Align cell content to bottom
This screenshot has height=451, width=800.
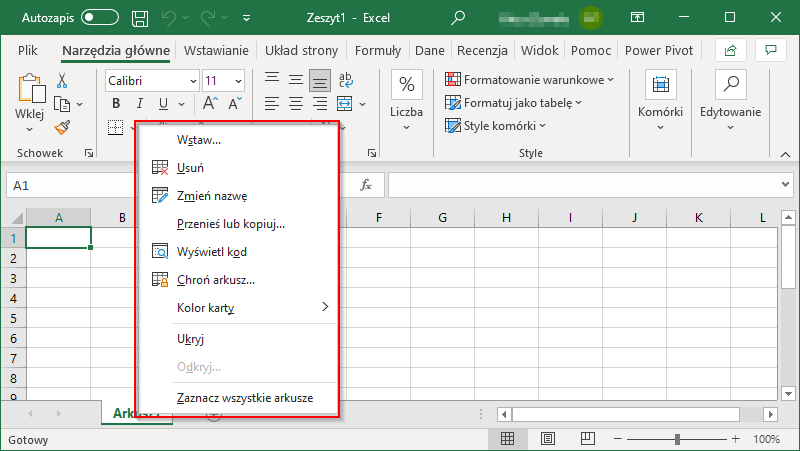320,80
